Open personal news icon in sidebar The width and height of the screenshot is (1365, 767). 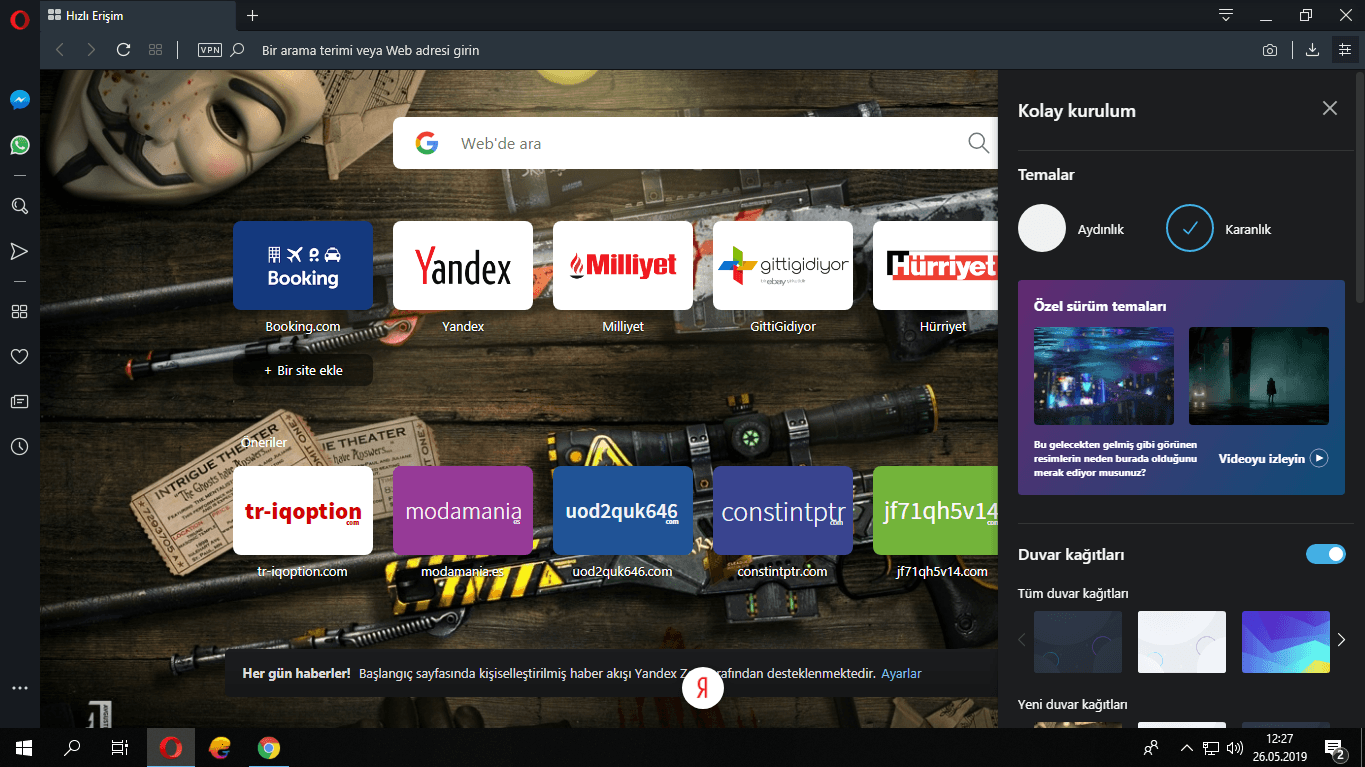coord(19,401)
